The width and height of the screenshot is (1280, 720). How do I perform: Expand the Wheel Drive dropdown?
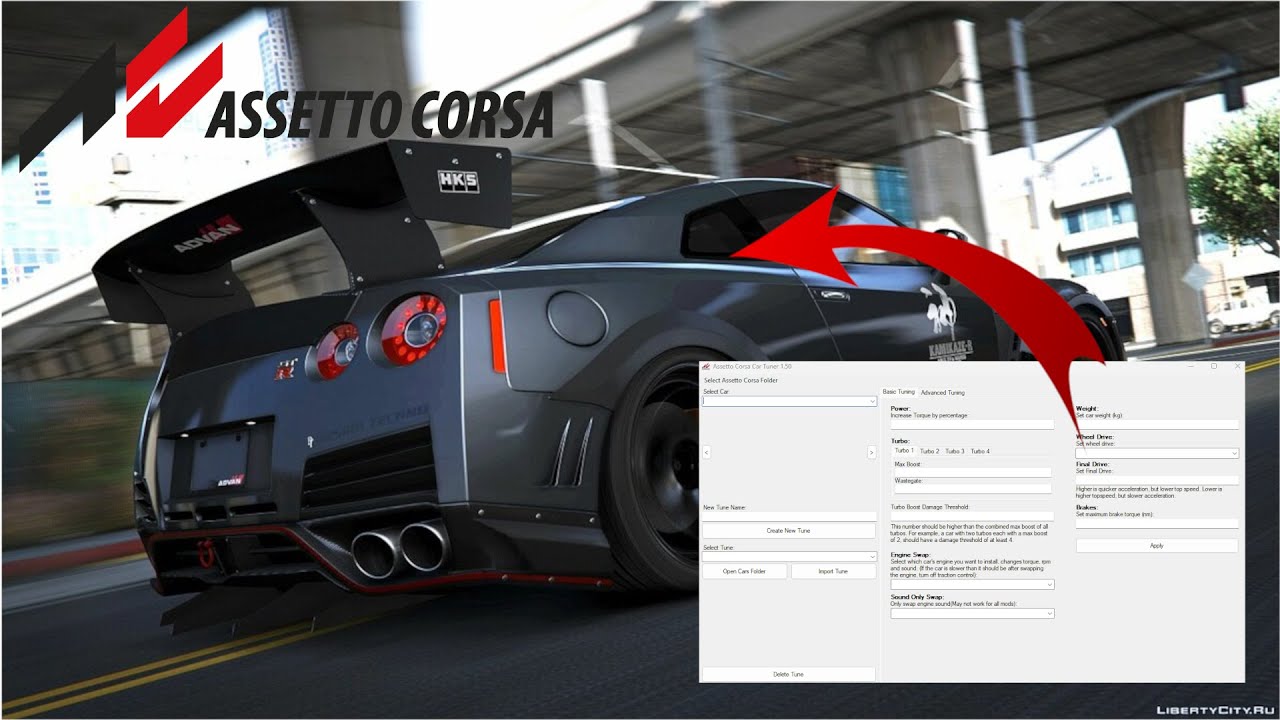tap(1158, 453)
